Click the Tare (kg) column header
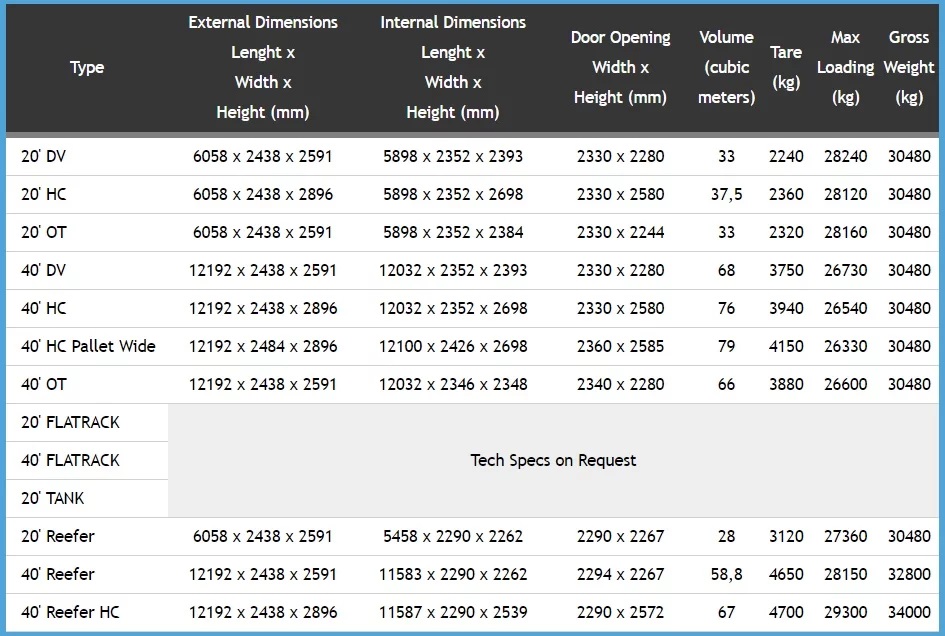Screen dimensions: 945x636 [786, 67]
